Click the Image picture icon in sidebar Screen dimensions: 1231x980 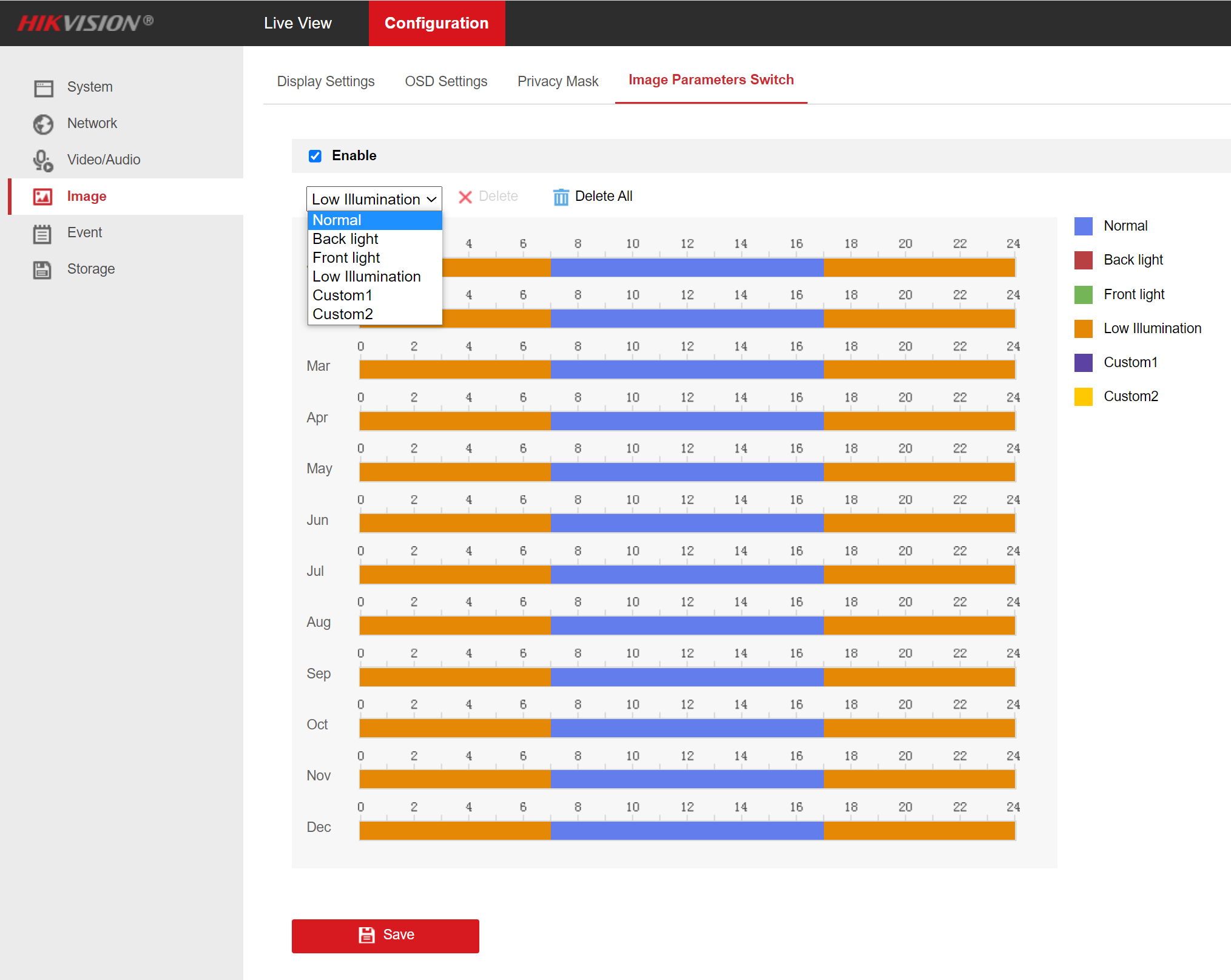pos(43,197)
